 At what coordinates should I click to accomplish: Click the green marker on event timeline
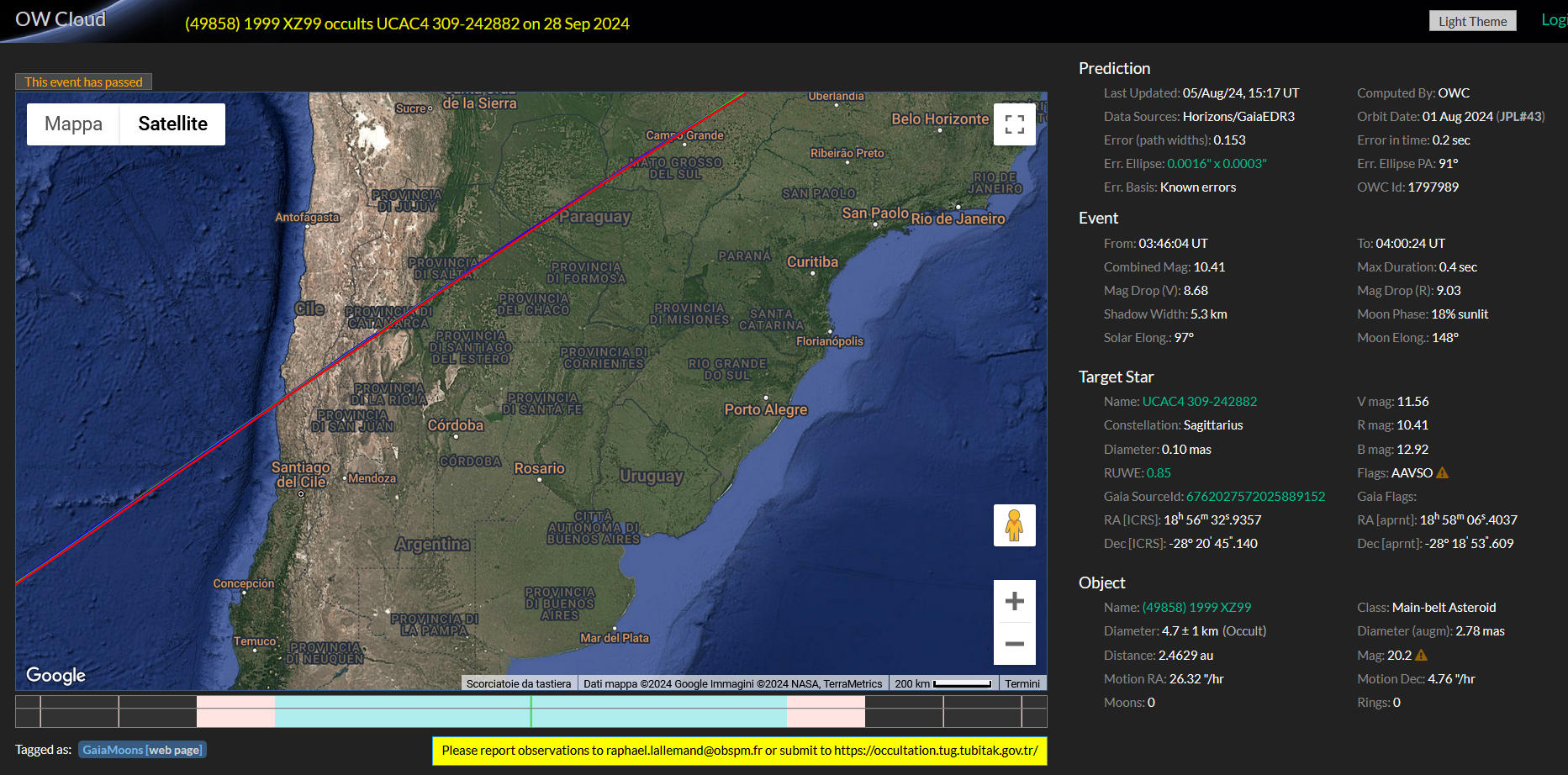pos(531,711)
